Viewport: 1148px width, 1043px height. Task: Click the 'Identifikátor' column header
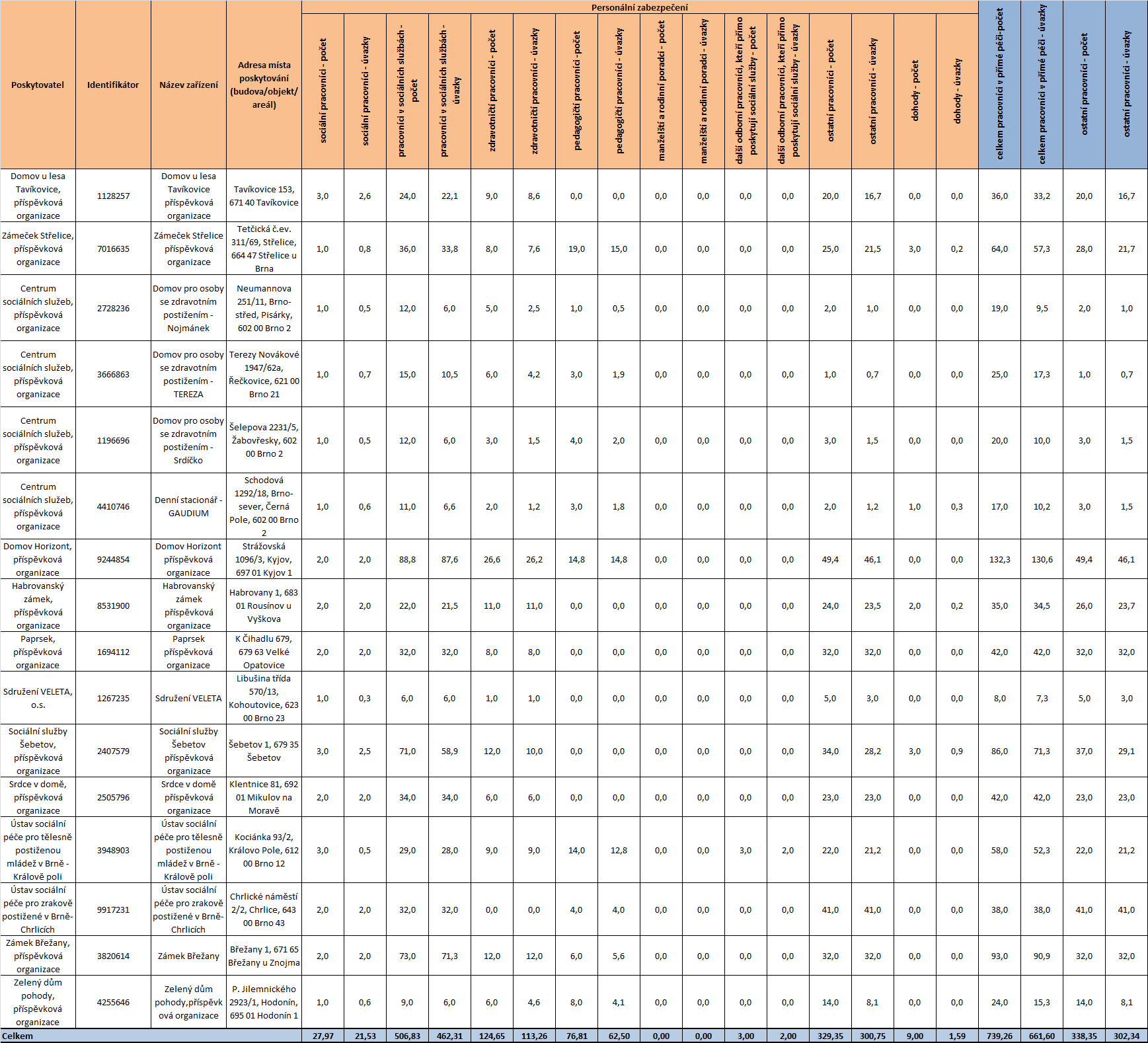113,85
